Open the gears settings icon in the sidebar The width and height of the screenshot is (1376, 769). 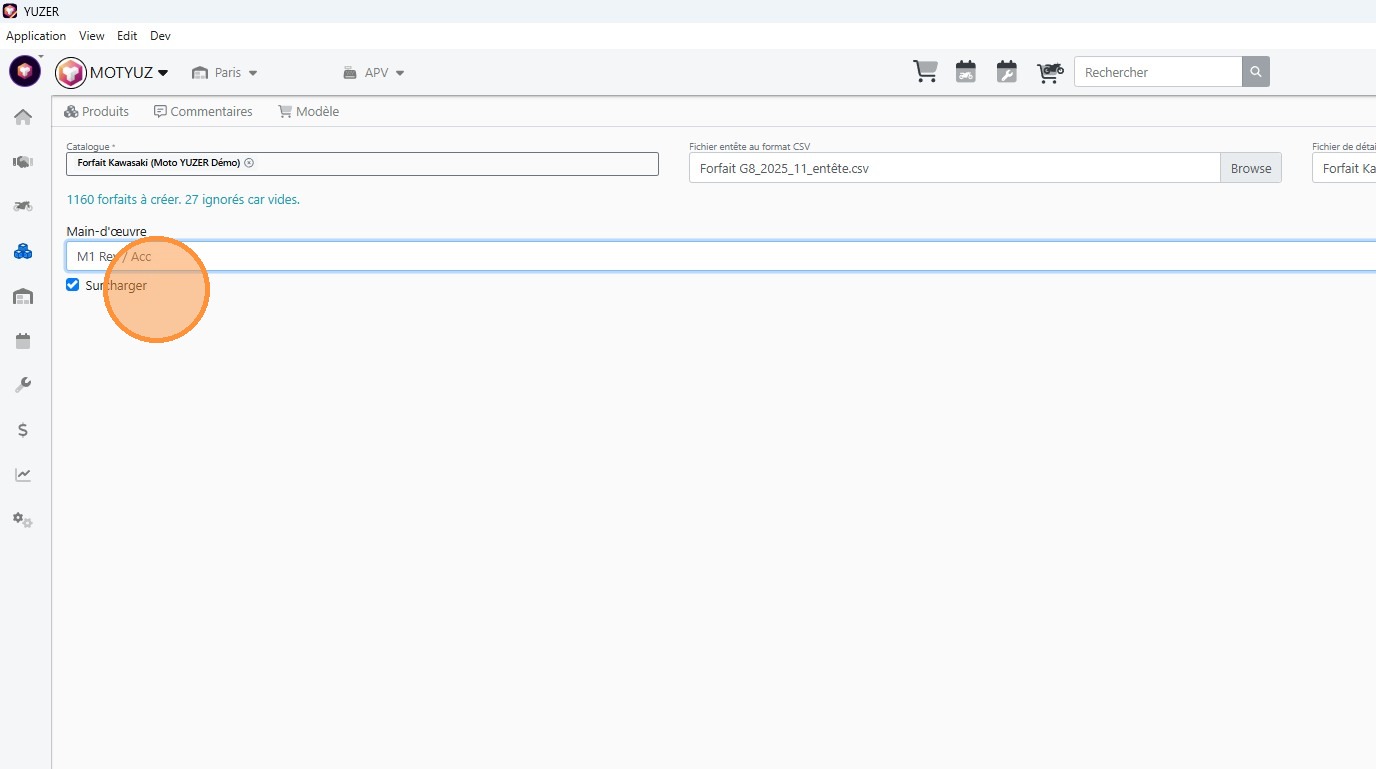23,520
